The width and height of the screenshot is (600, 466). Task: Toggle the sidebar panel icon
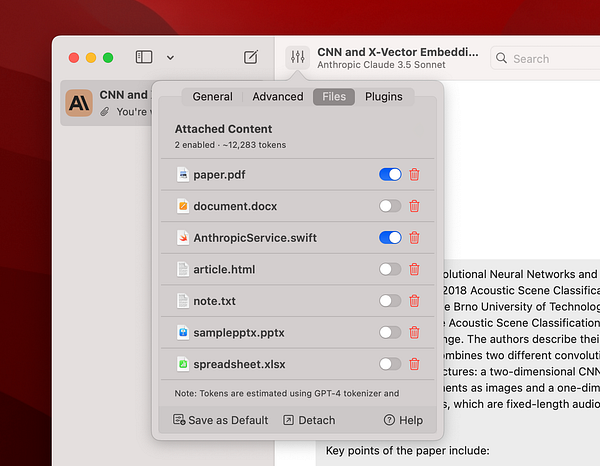coord(144,57)
